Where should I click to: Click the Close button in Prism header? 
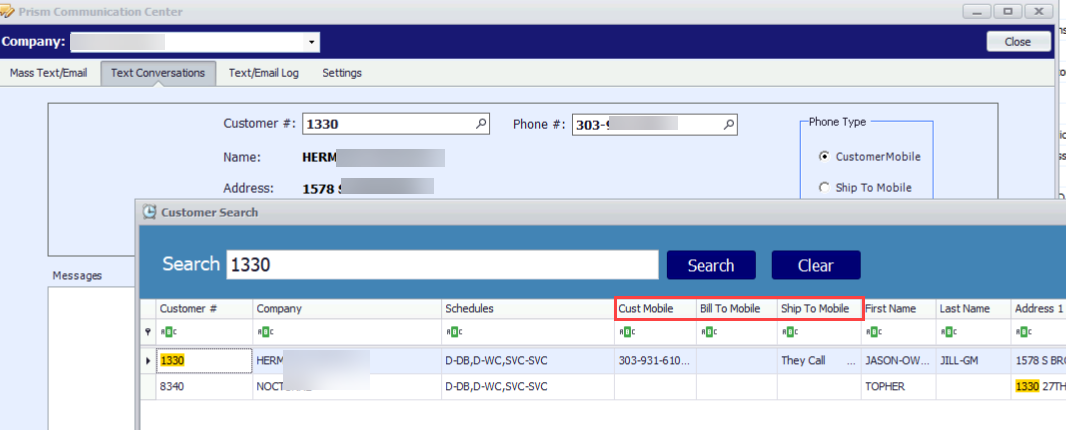tap(1017, 42)
